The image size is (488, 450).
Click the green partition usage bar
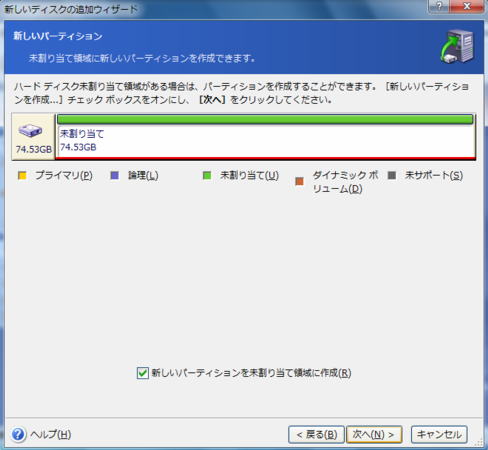265,119
